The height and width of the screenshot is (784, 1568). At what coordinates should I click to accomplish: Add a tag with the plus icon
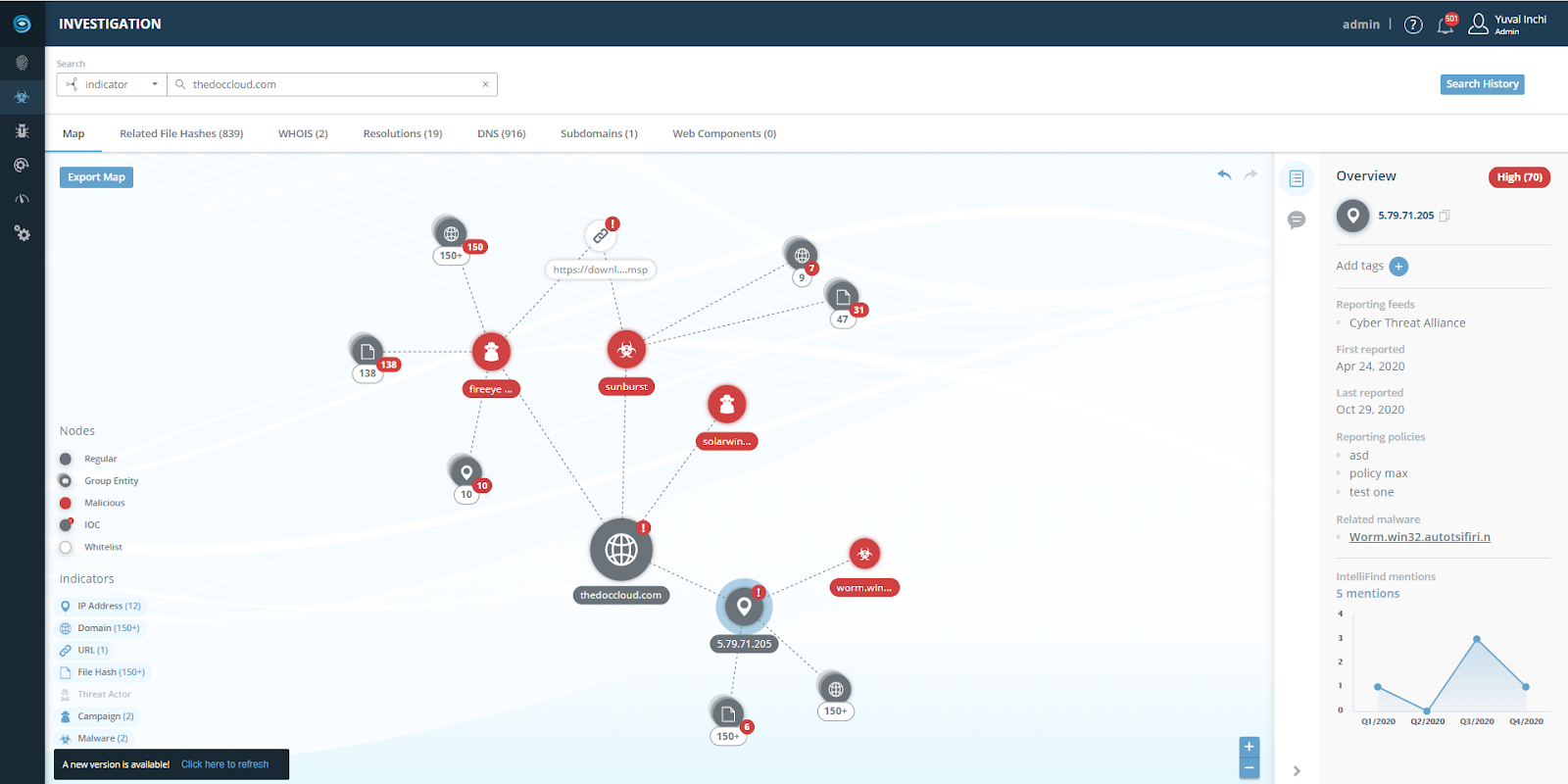tap(1398, 267)
